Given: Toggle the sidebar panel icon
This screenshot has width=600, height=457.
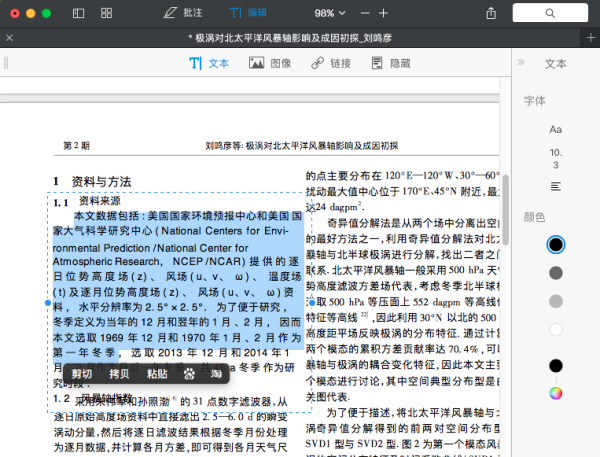Looking at the screenshot, I should coord(78,13).
